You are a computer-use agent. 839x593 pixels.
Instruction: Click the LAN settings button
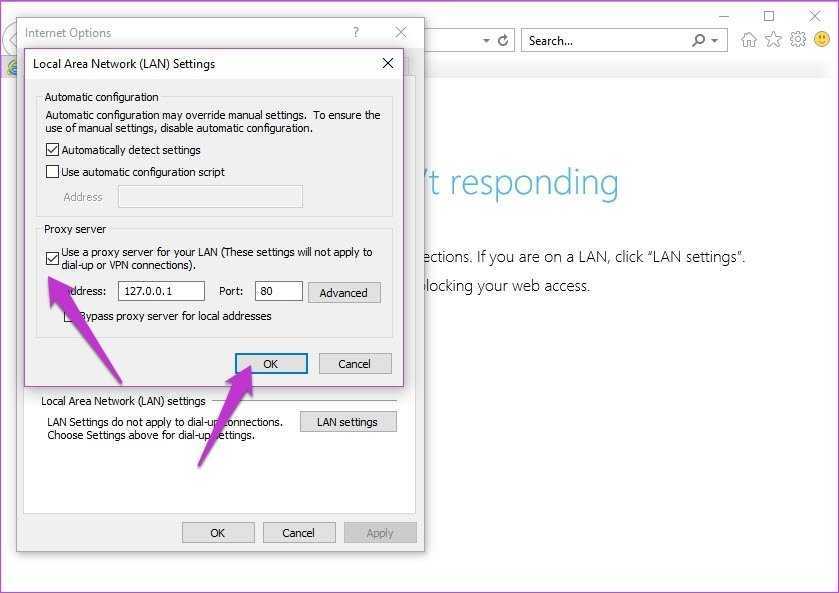tap(348, 422)
